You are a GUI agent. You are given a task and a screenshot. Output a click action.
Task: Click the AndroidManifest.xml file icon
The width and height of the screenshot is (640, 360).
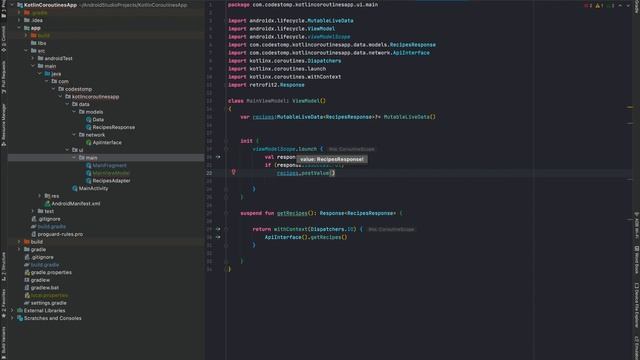47,203
